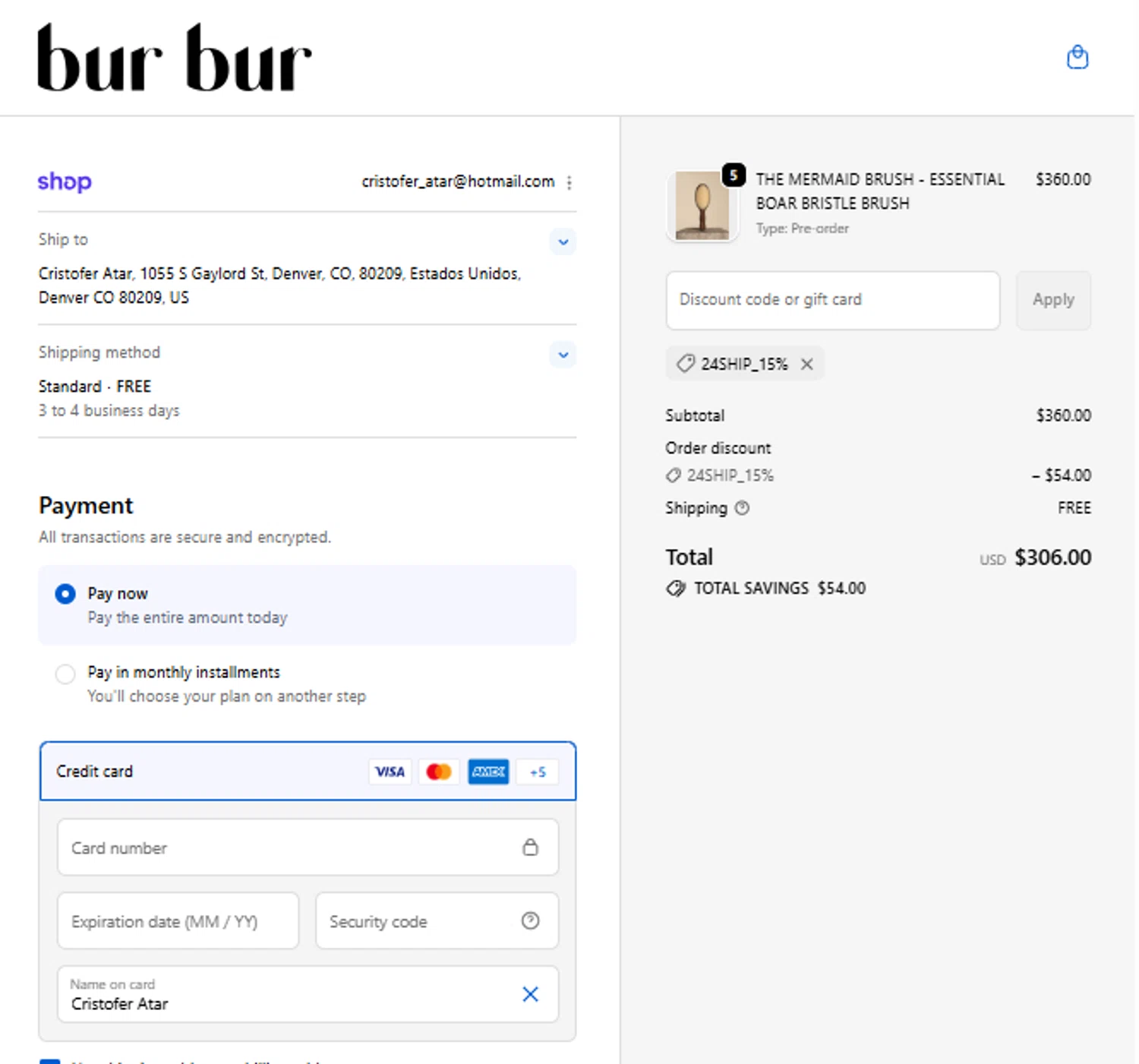Click card number lock icon
Screen dimensions: 1139x1064
tap(530, 847)
